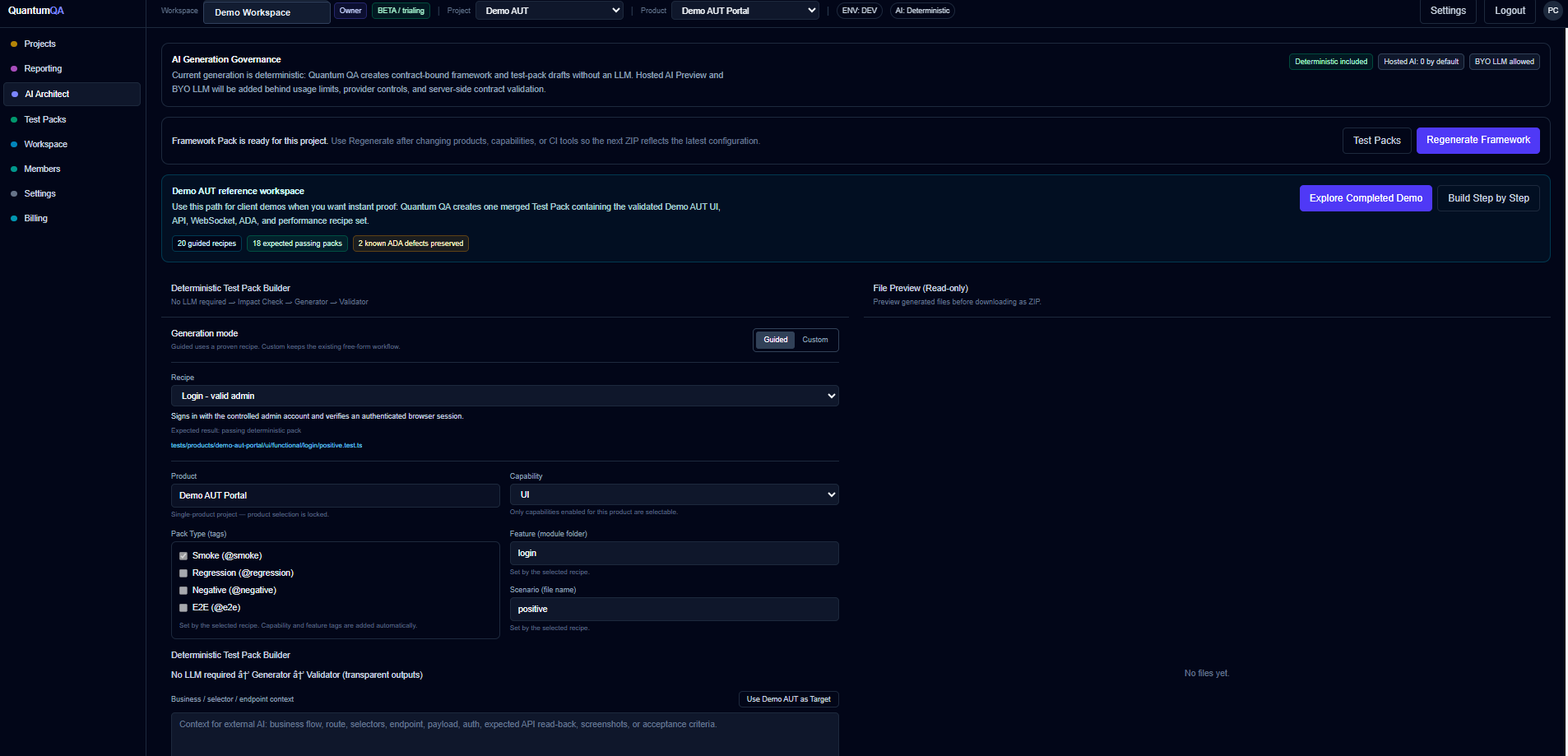The image size is (1568, 756).
Task: Click Explore Completed Demo button
Action: click(1366, 198)
